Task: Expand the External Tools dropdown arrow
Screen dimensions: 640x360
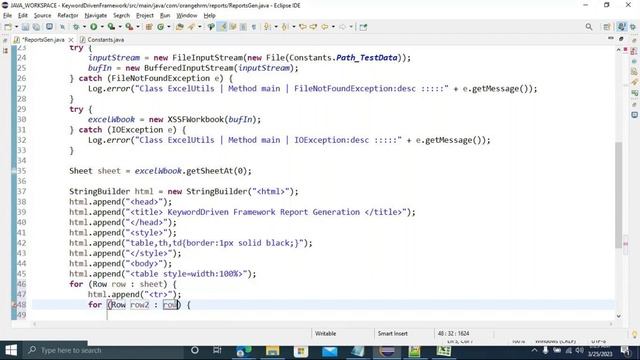Action: 138,27
